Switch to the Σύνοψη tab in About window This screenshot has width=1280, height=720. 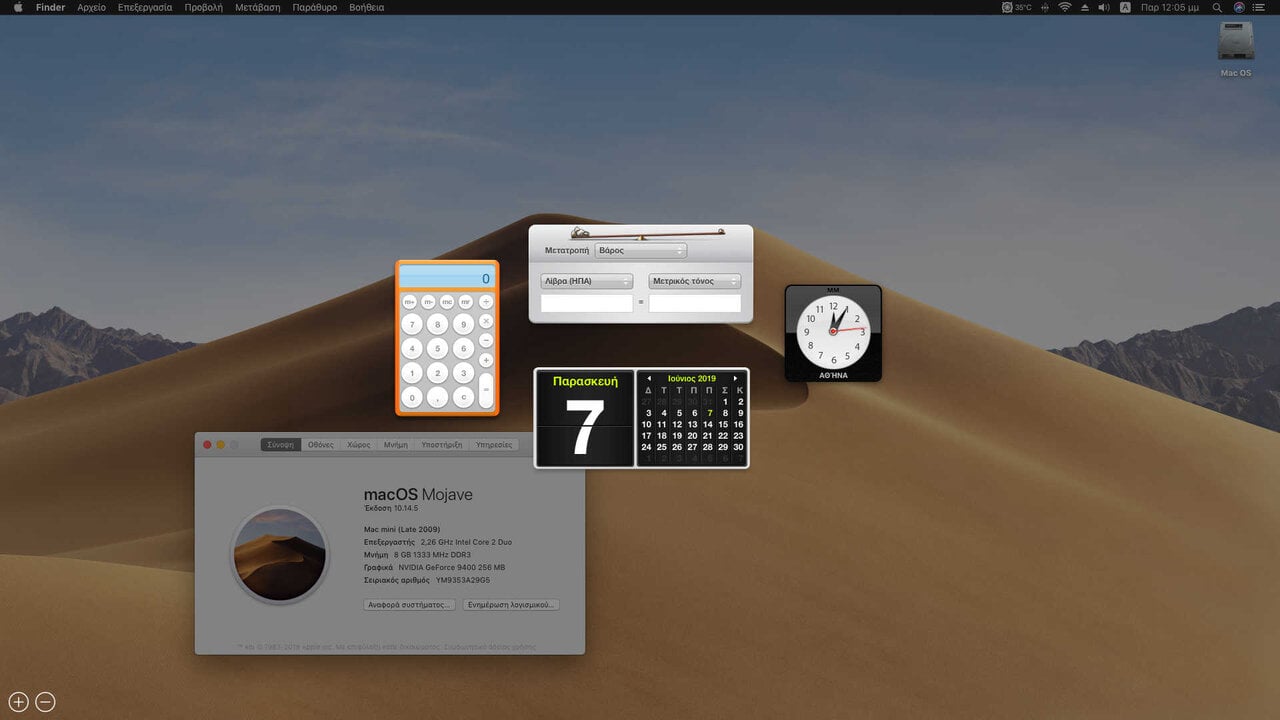281,444
